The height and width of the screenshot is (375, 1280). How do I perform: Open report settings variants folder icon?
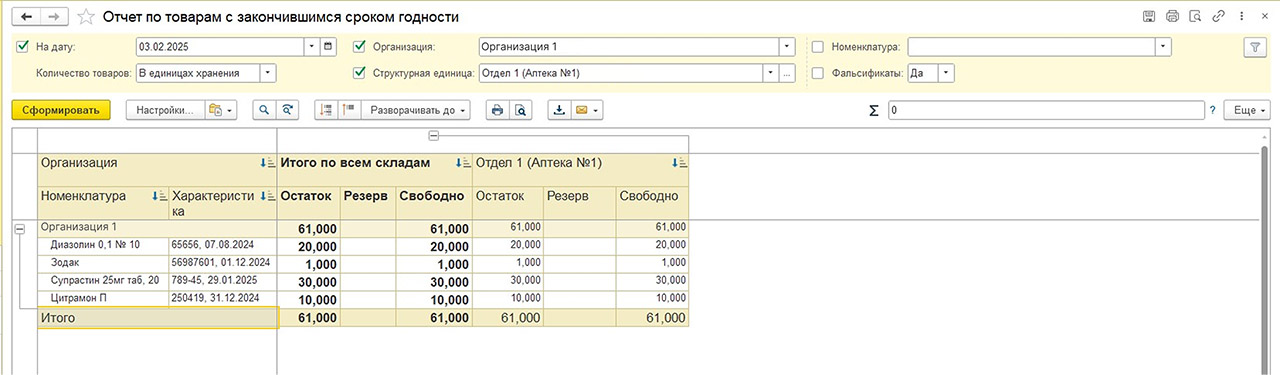(x=221, y=110)
